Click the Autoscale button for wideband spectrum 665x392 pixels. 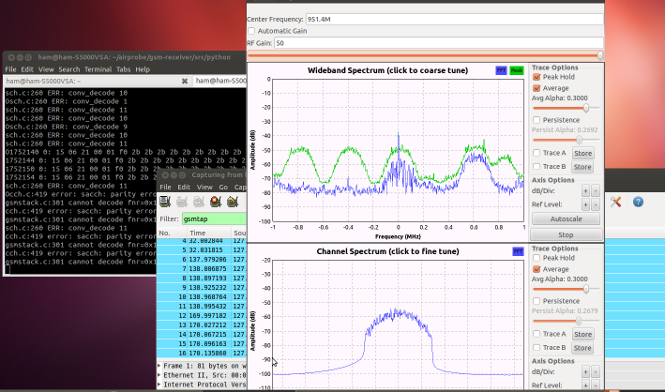pyautogui.click(x=566, y=219)
